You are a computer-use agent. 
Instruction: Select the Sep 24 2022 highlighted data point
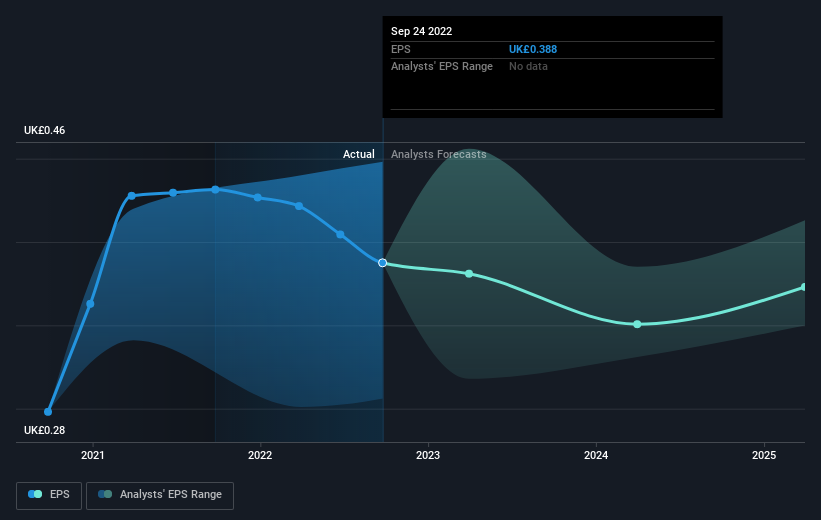[383, 263]
